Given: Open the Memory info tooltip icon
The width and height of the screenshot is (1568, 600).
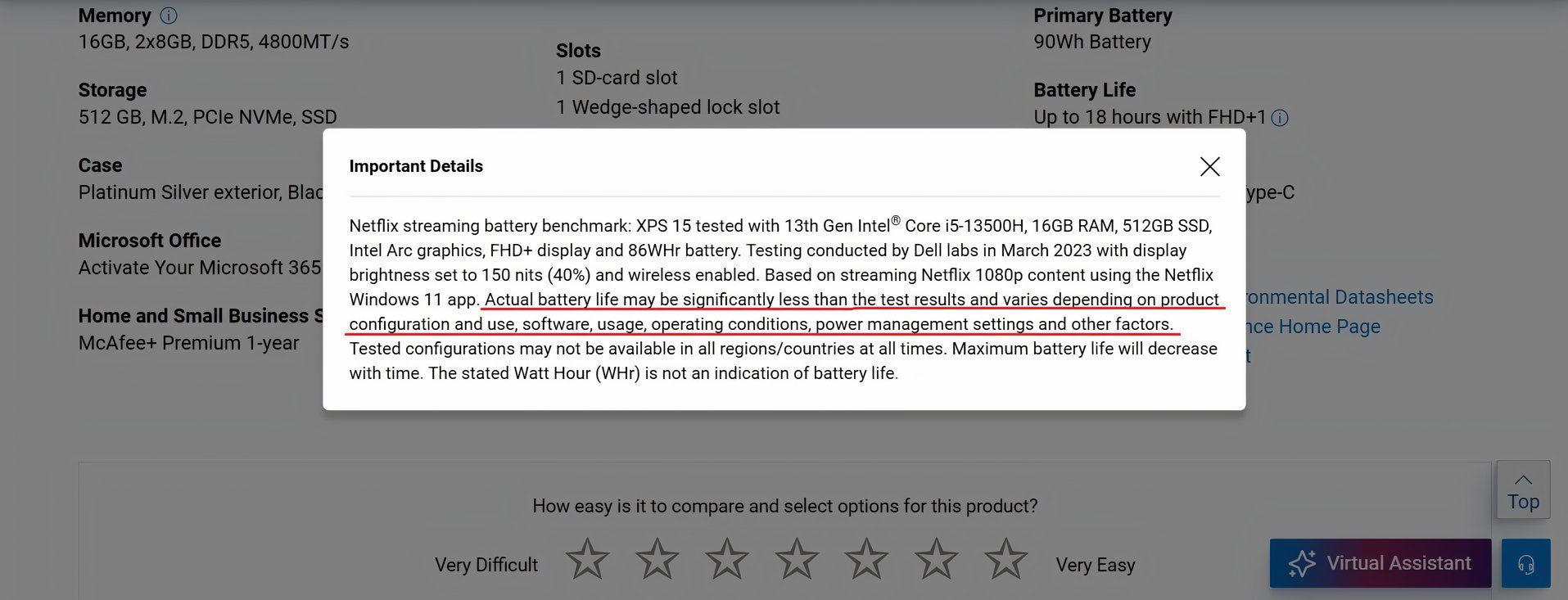Looking at the screenshot, I should [x=169, y=16].
